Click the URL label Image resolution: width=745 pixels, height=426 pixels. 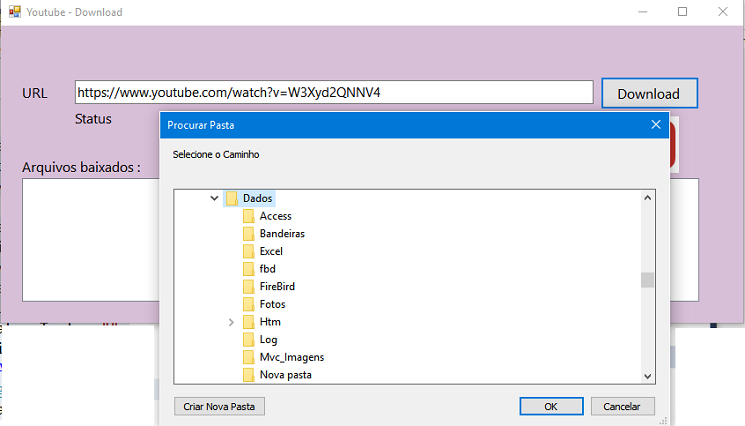tap(35, 93)
